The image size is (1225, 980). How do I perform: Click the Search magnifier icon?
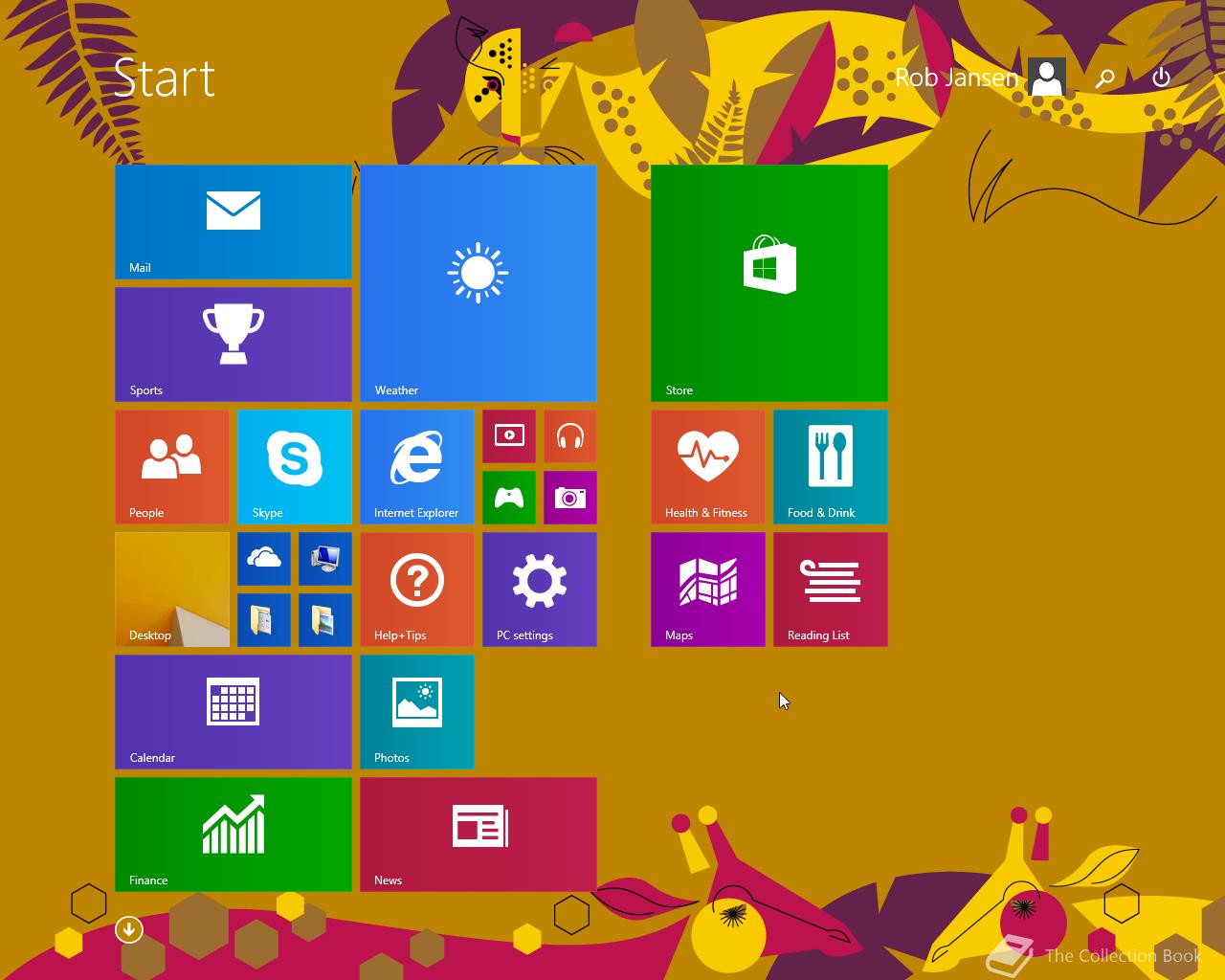pos(1105,78)
